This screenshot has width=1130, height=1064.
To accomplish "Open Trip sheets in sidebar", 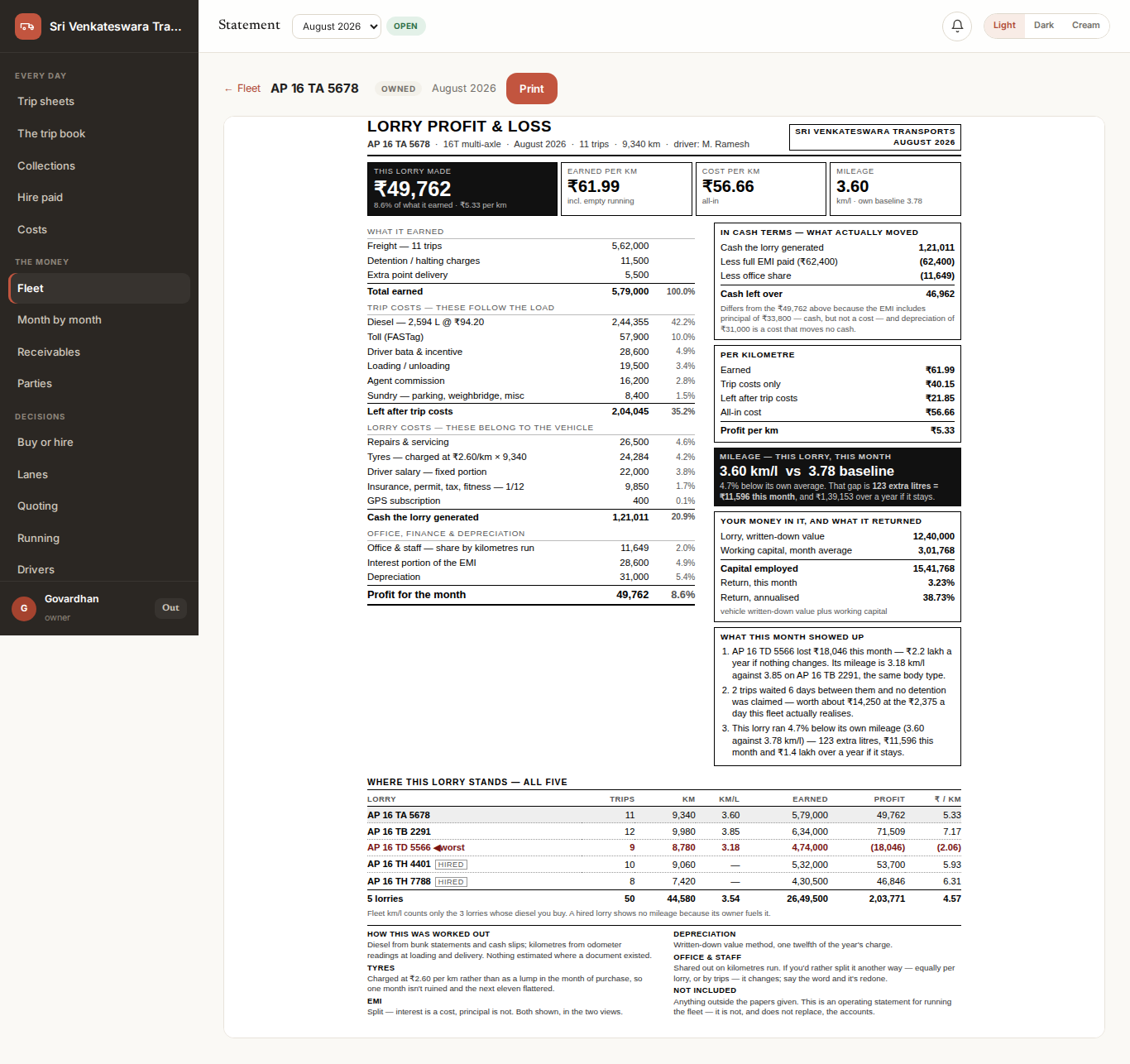I will pyautogui.click(x=99, y=102).
